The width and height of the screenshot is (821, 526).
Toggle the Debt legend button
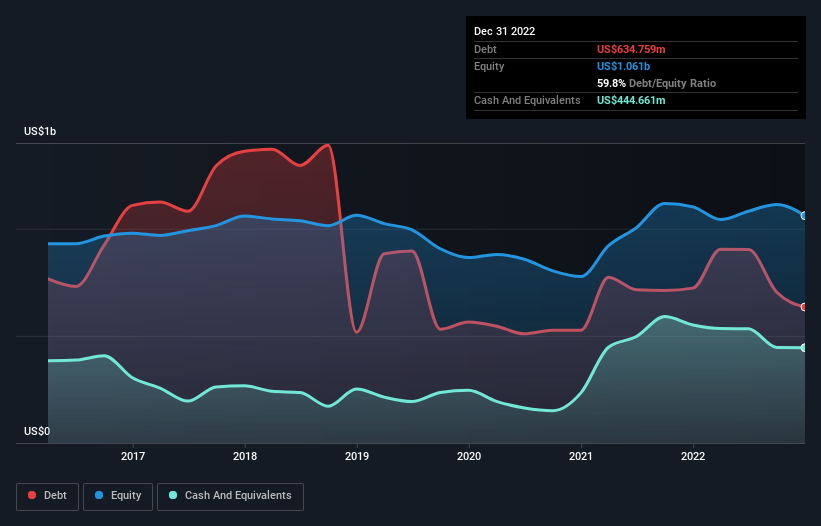pos(48,496)
